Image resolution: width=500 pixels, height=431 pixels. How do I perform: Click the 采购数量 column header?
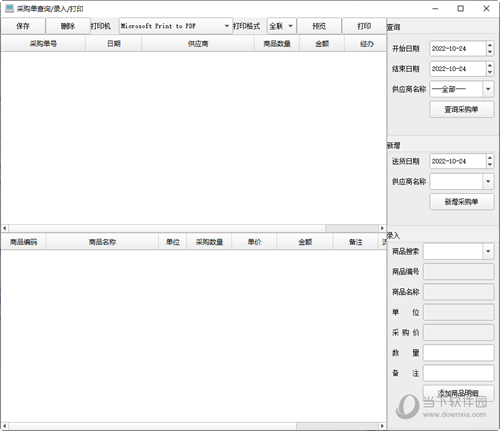click(209, 242)
